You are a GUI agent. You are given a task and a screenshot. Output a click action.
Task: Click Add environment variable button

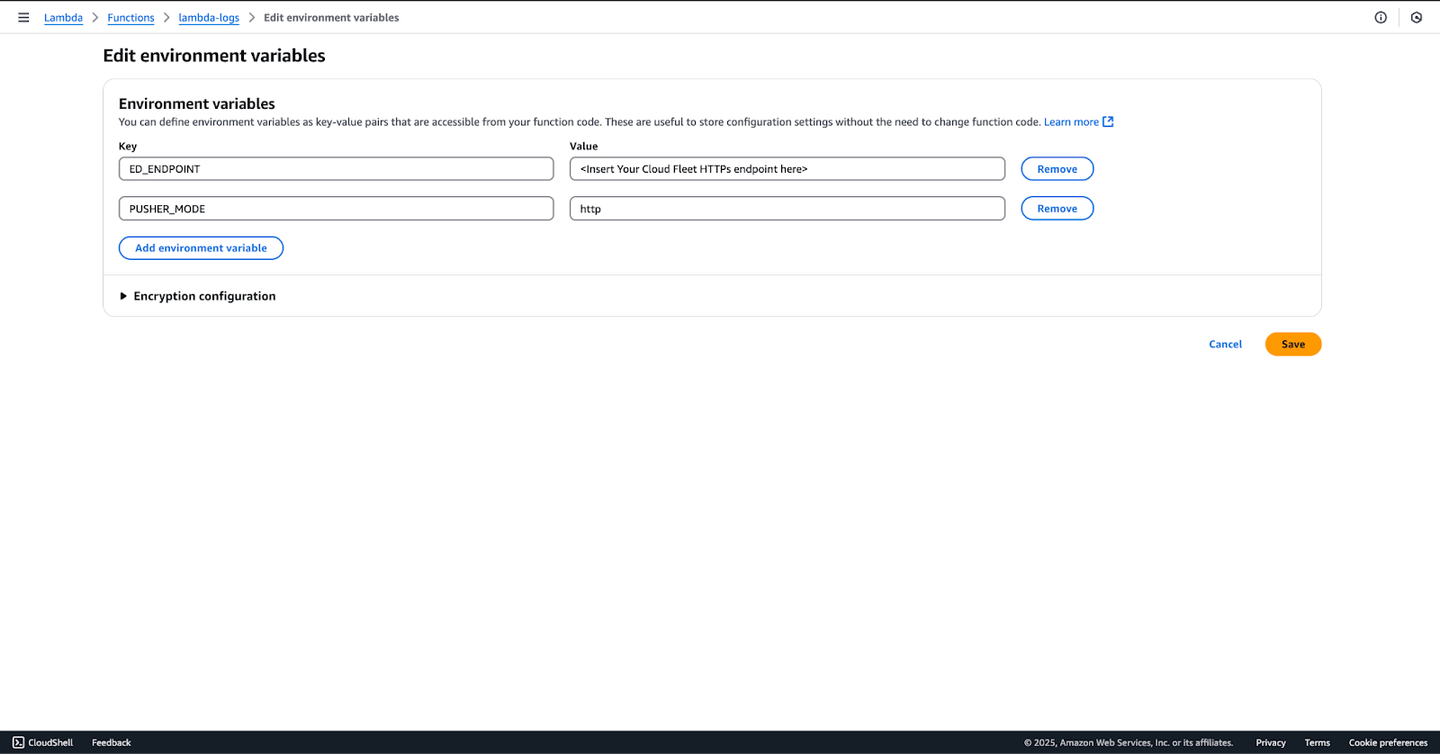tap(201, 248)
